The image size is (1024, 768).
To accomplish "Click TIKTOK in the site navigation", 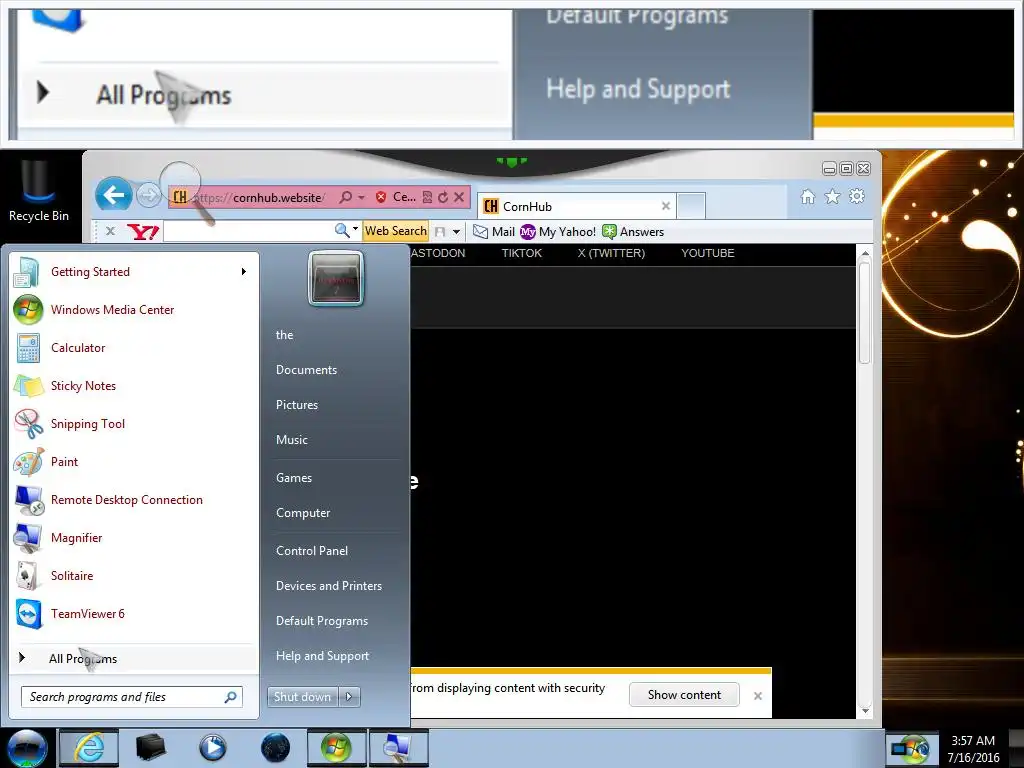I will pyautogui.click(x=522, y=253).
